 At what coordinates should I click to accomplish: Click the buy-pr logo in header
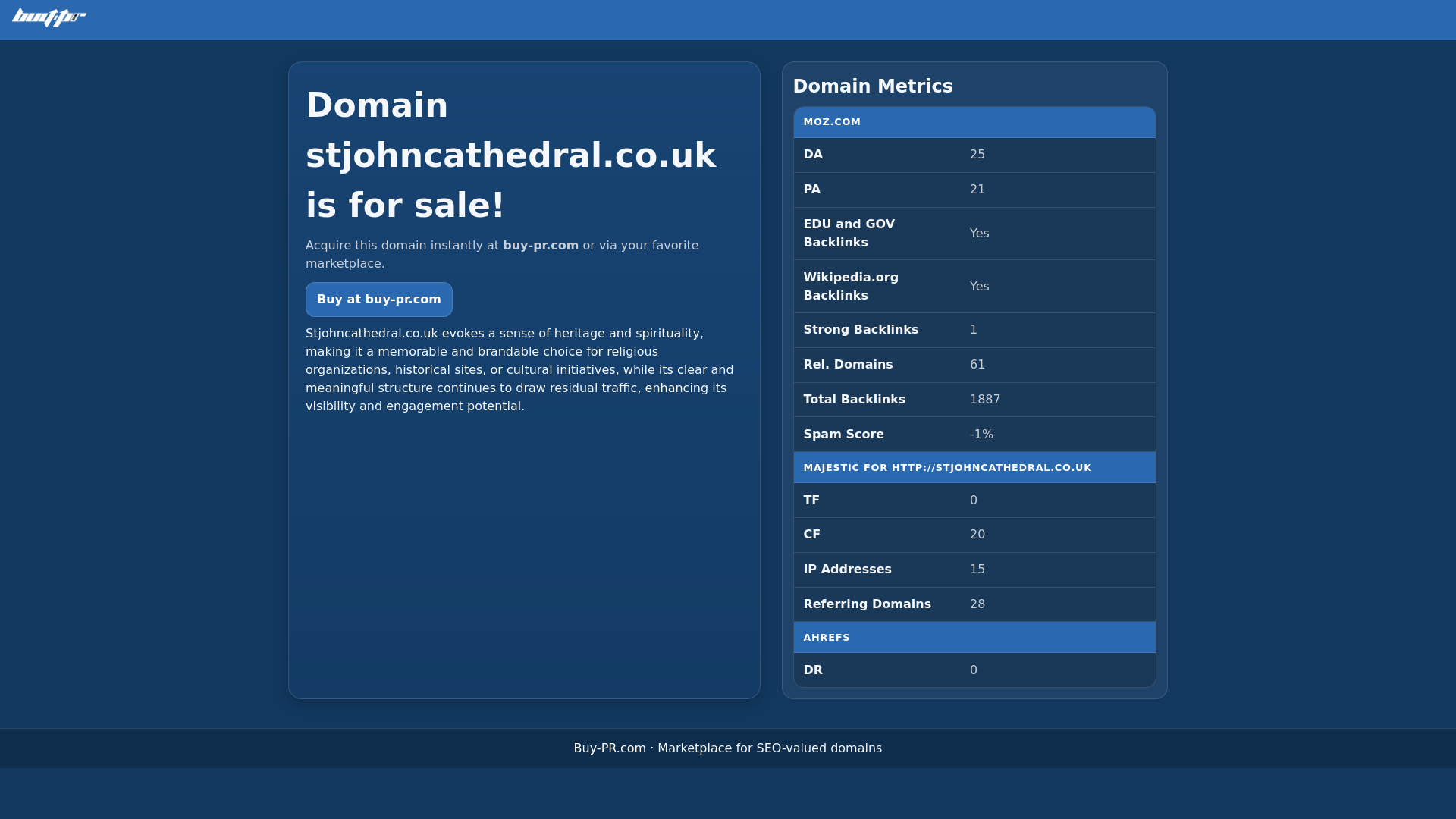(49, 17)
